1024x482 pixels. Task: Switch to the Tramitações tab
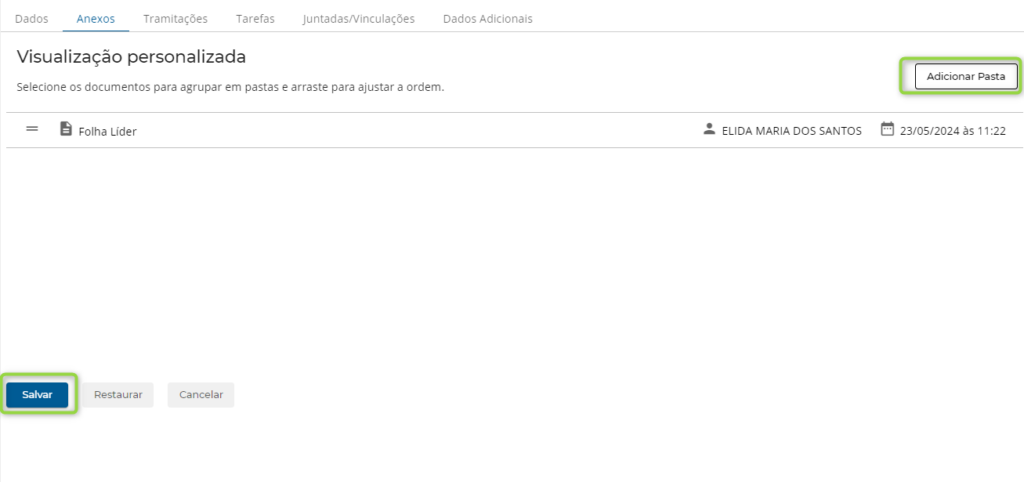[x=176, y=19]
